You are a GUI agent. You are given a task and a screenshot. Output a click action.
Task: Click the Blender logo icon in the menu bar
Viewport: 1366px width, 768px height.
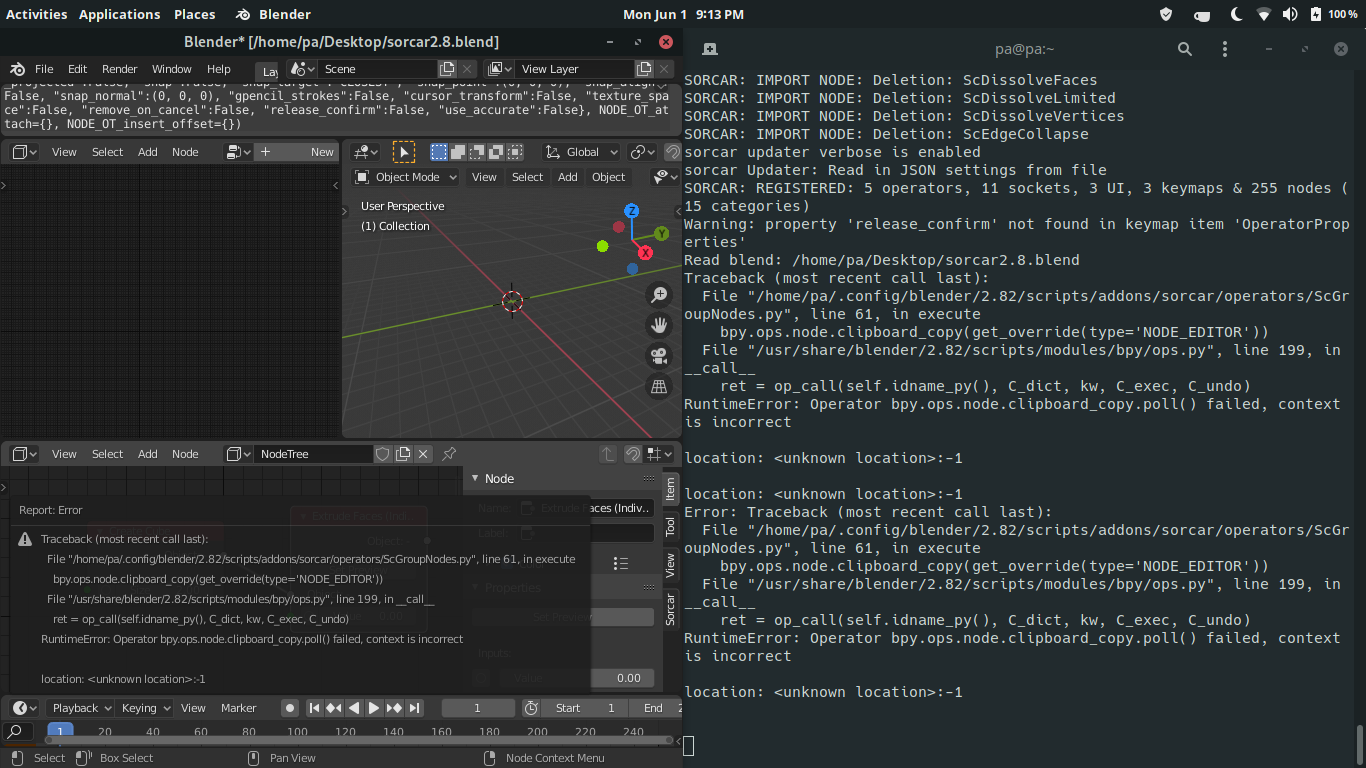coord(17,69)
